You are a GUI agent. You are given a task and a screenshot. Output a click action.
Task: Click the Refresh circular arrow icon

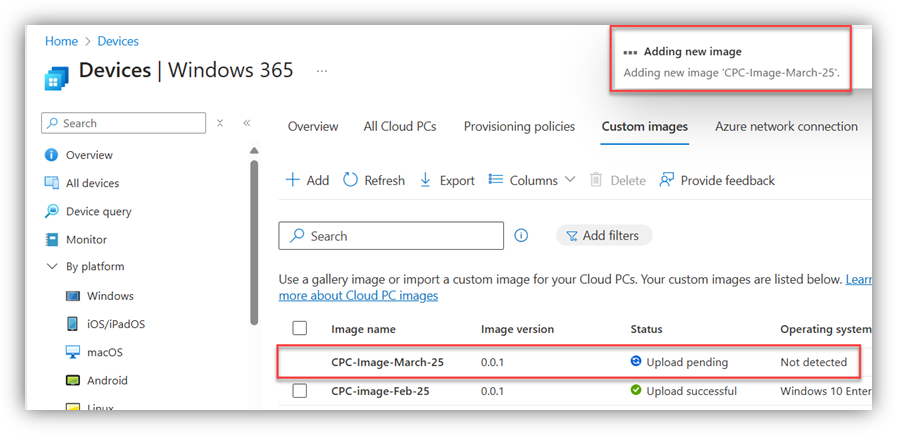pos(350,180)
